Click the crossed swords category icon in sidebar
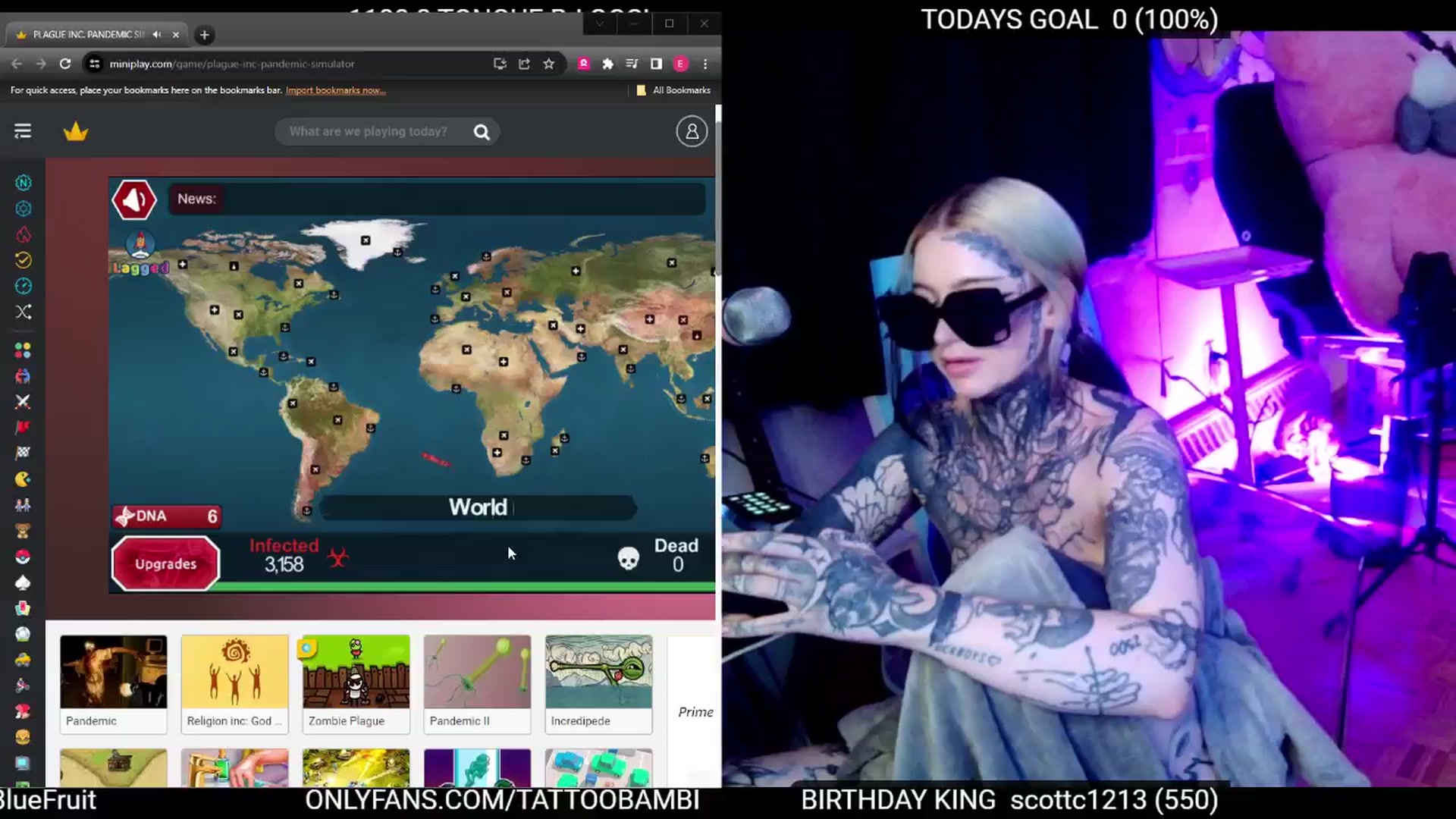The height and width of the screenshot is (819, 1456). [23, 402]
